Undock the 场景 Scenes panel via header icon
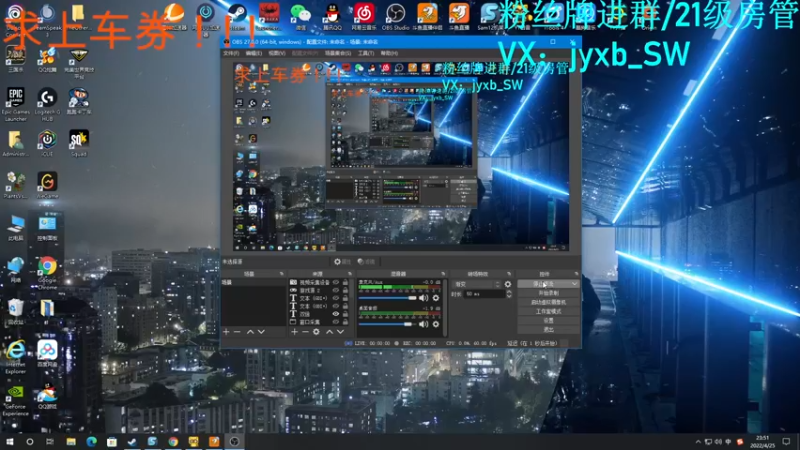 pyautogui.click(x=282, y=274)
